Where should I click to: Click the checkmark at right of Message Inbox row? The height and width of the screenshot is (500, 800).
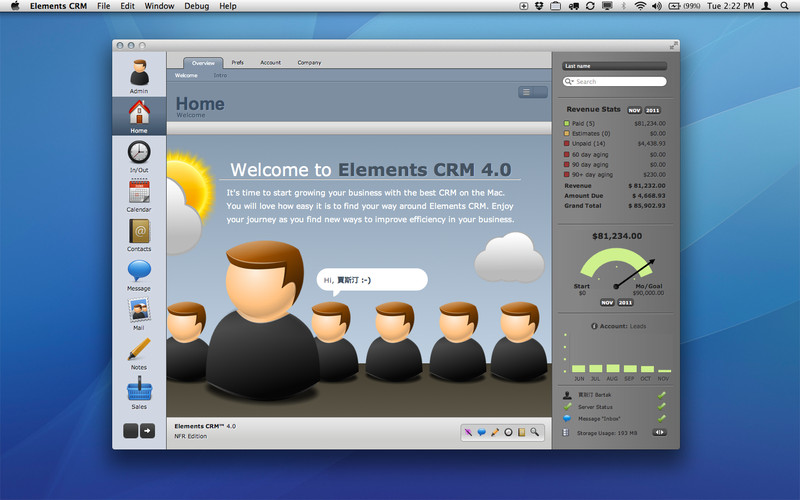coord(662,418)
